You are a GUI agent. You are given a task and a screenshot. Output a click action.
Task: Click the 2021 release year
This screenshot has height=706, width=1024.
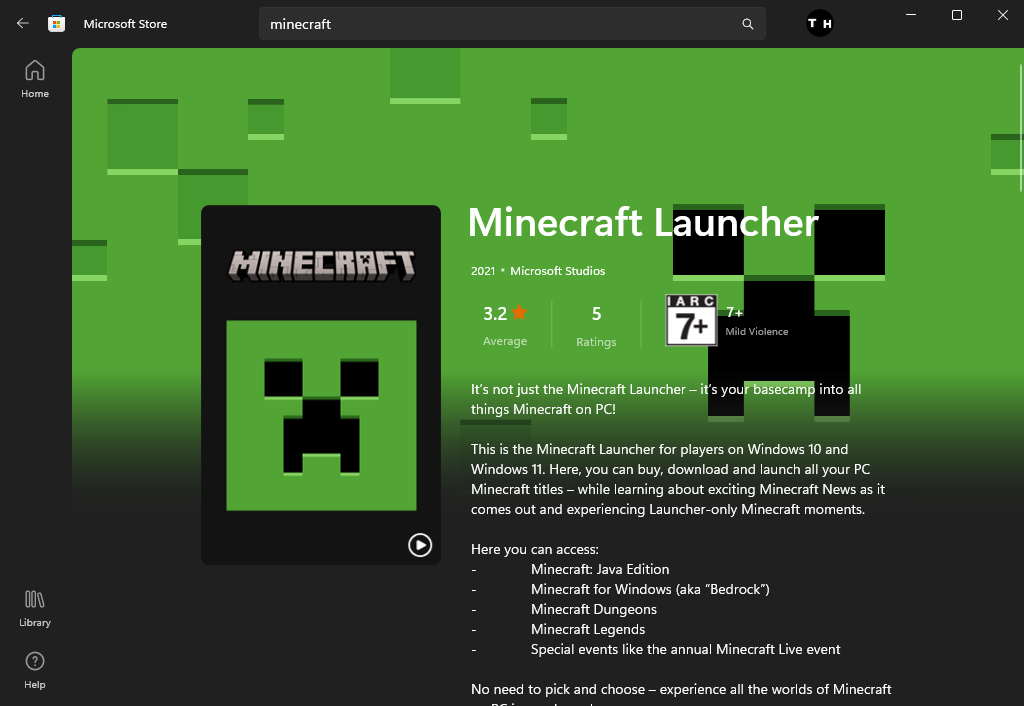[x=482, y=270]
